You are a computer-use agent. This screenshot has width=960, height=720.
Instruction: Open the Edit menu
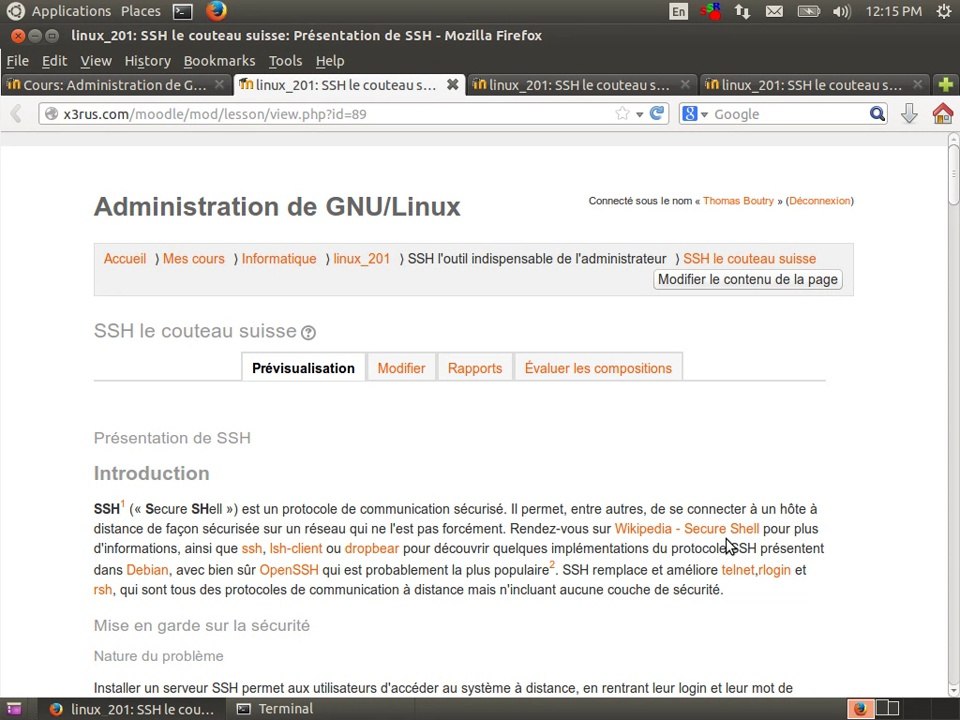pos(54,61)
